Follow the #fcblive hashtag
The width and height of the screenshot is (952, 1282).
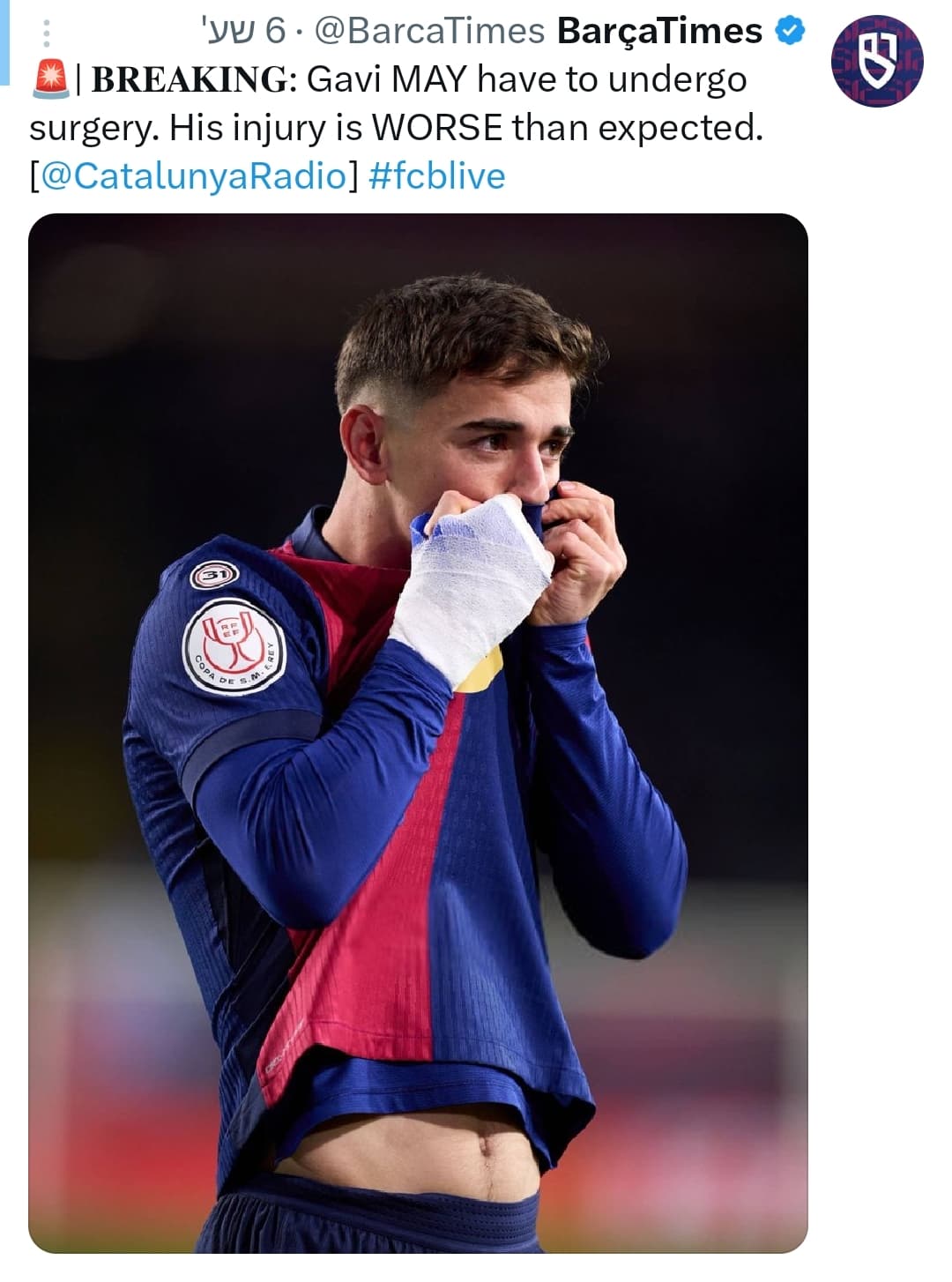pos(436,175)
